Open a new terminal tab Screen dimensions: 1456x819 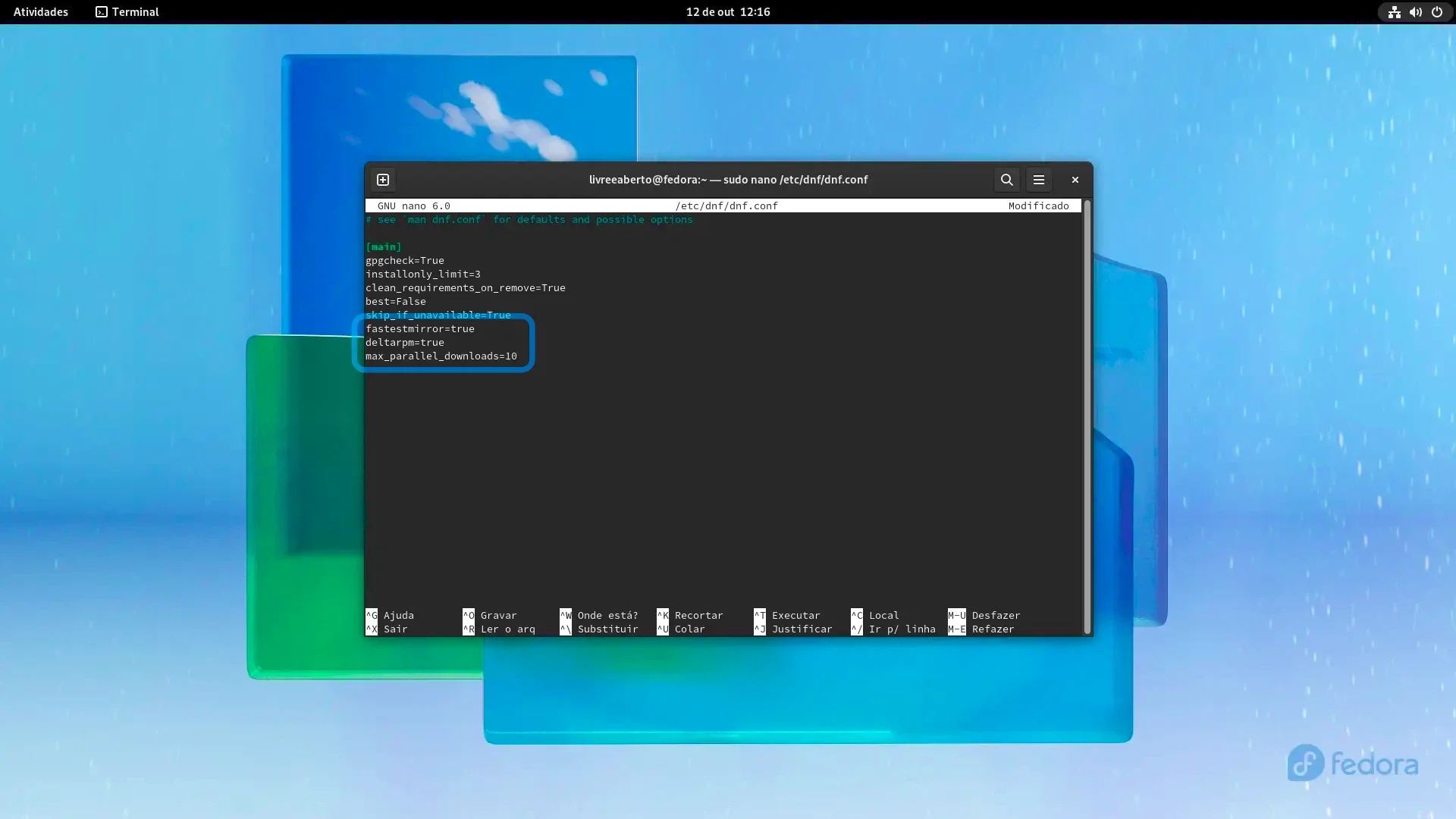(383, 180)
